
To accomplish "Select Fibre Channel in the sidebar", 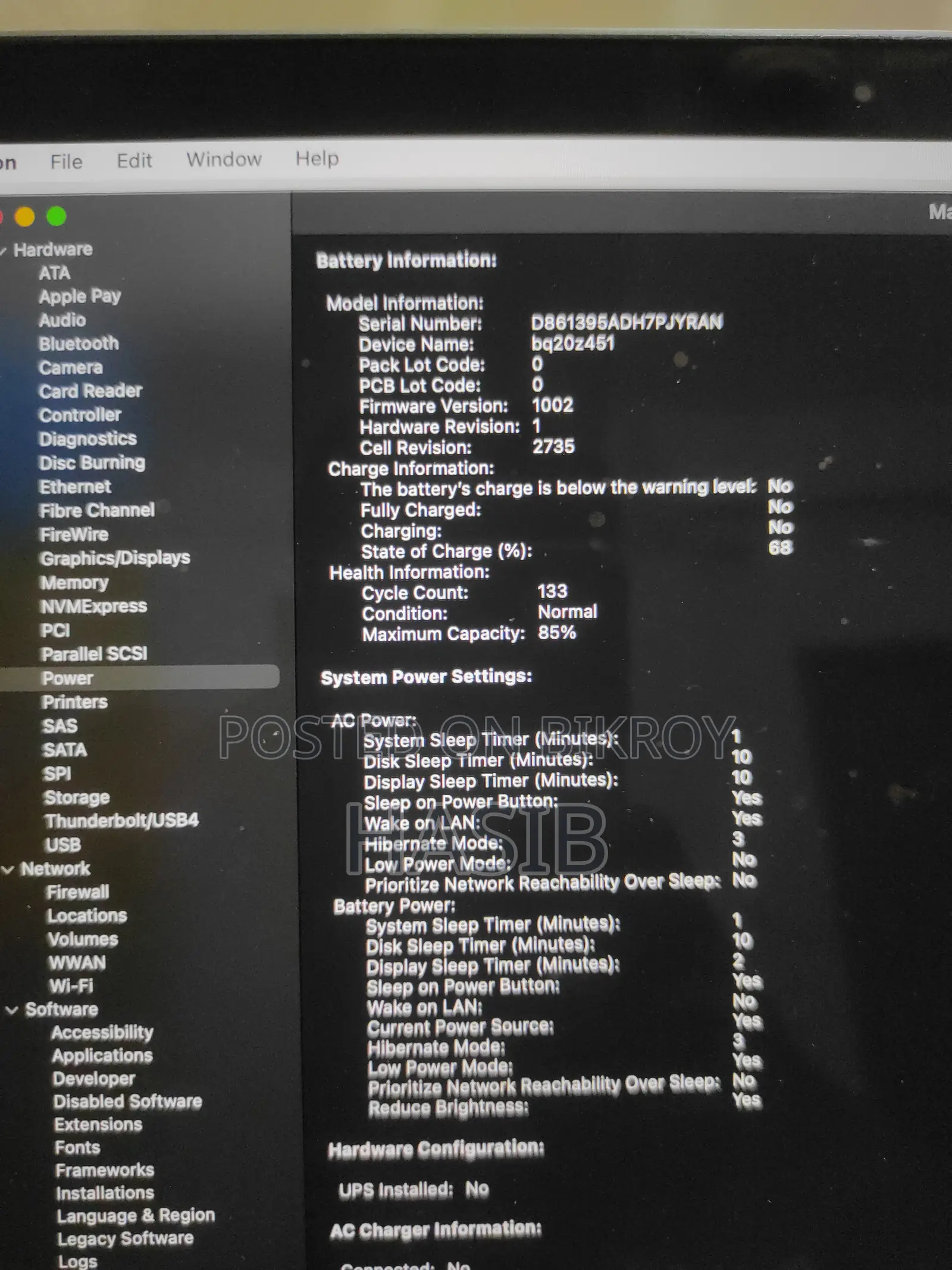I will click(97, 511).
